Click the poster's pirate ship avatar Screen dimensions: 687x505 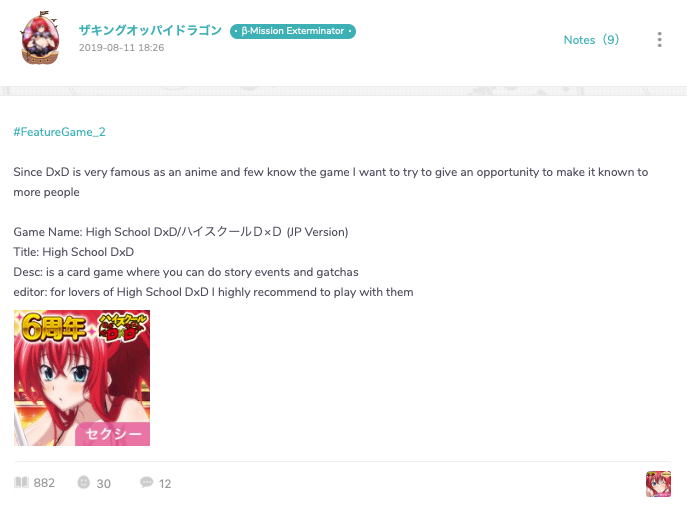click(39, 38)
